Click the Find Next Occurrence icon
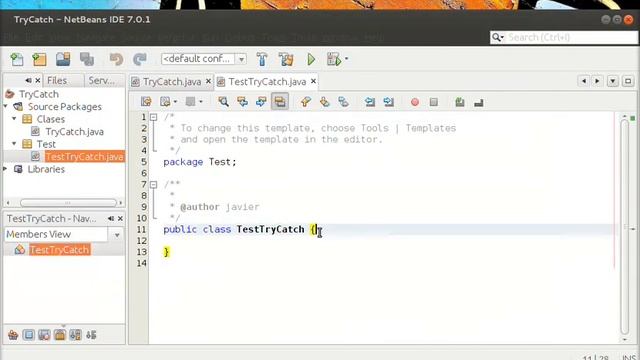The height and width of the screenshot is (360, 640). [x=261, y=102]
